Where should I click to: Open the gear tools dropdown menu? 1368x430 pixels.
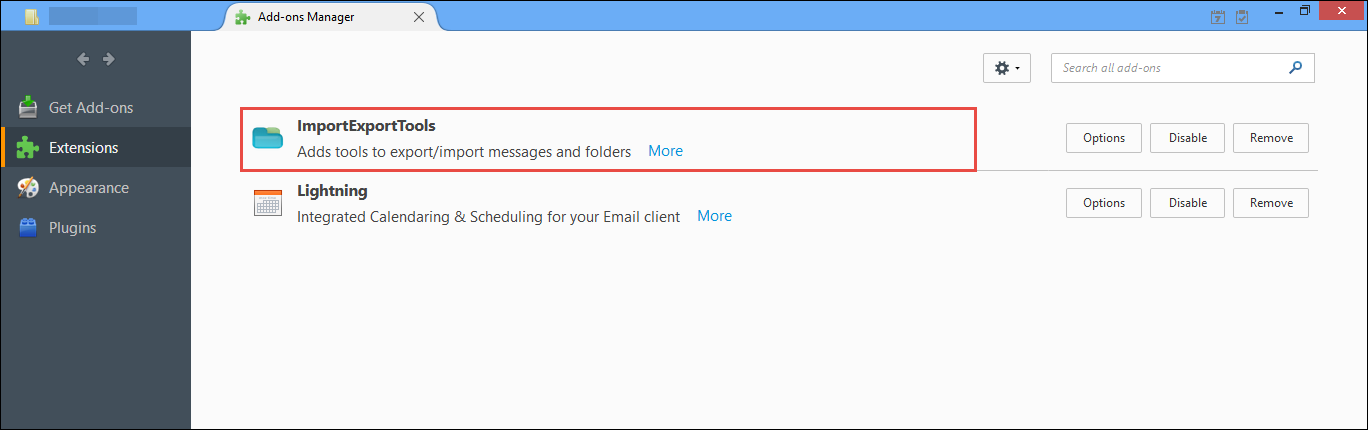point(1007,68)
